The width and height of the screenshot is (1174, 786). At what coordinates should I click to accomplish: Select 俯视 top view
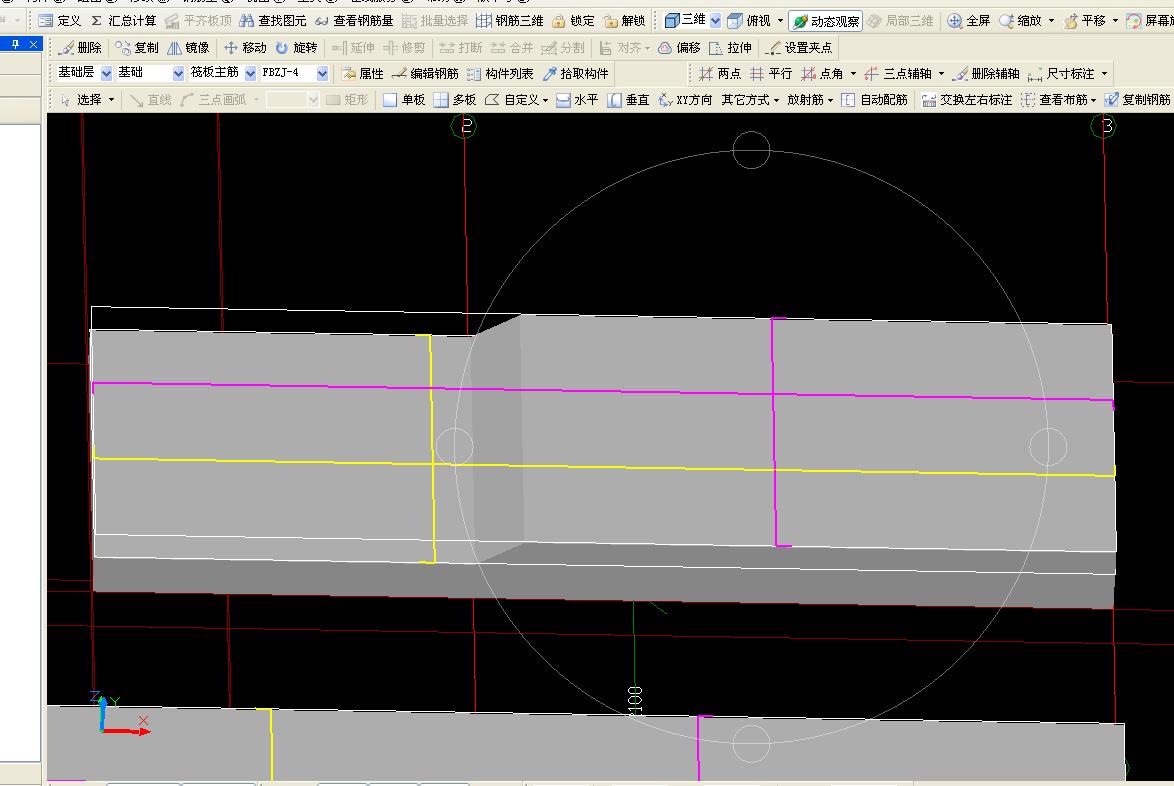[x=749, y=21]
